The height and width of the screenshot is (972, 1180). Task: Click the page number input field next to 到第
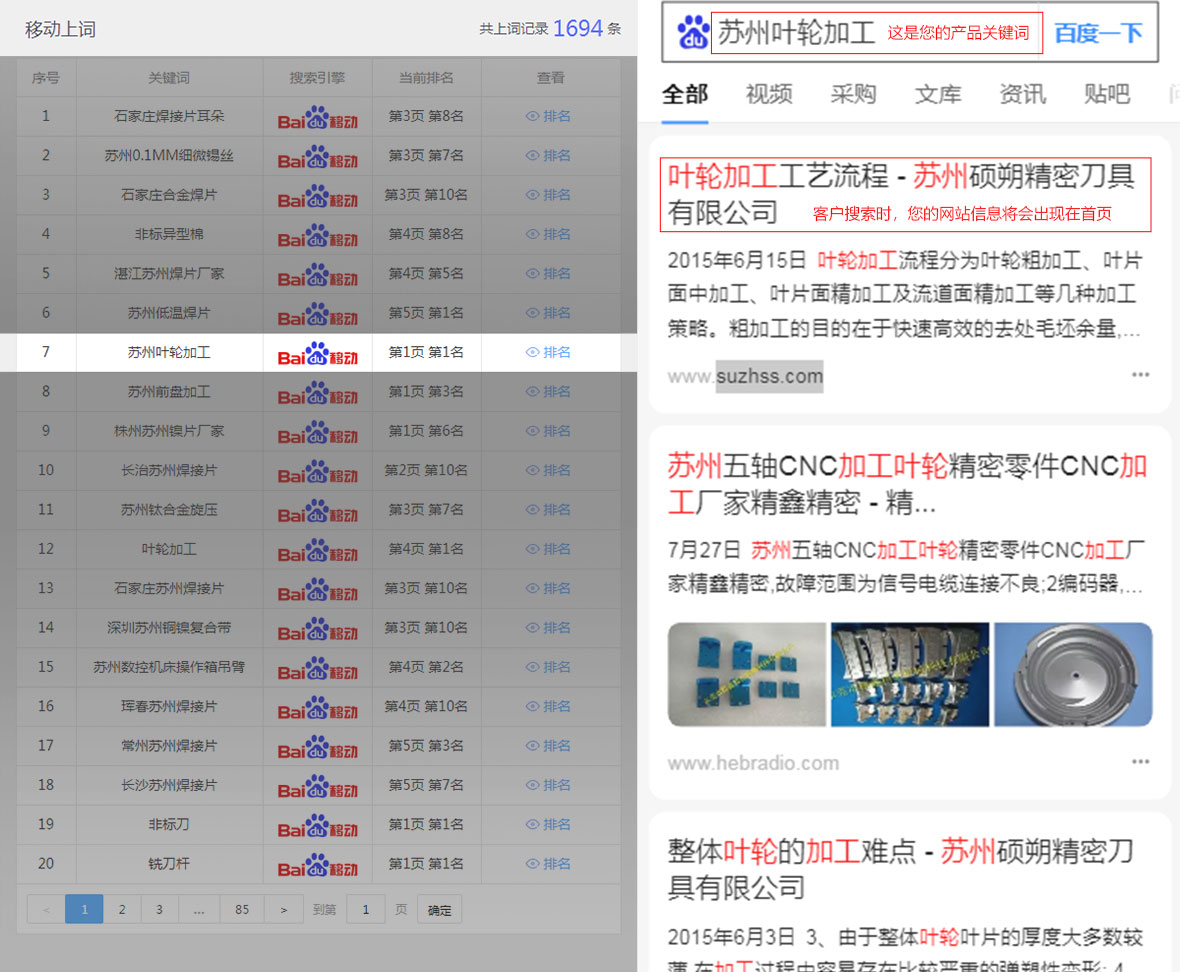pos(366,909)
